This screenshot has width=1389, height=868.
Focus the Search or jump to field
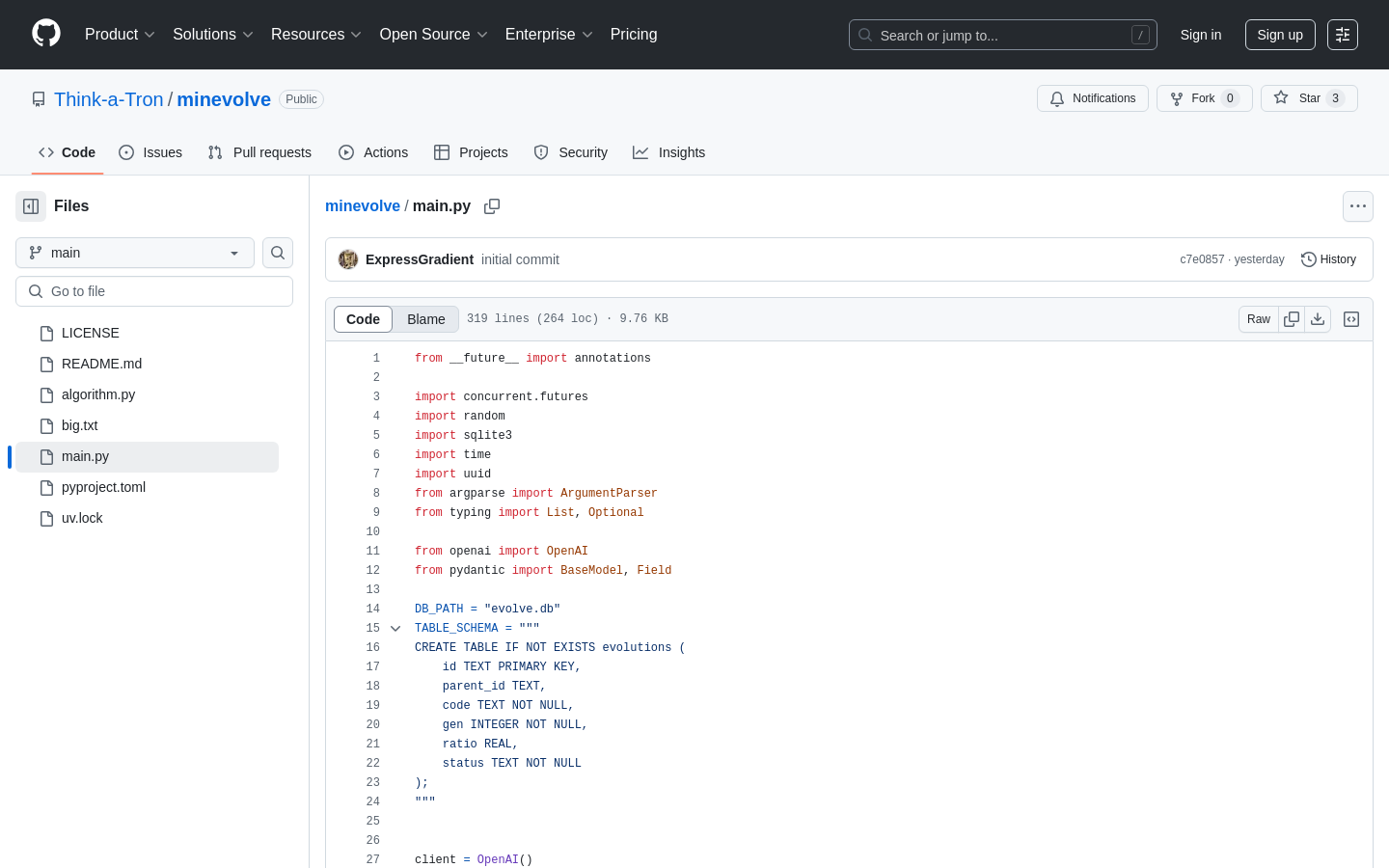tap(1003, 35)
